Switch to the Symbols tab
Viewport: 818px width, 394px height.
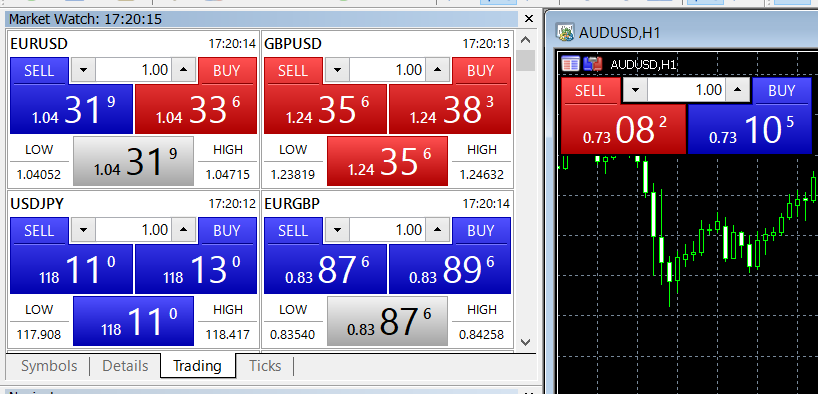click(x=49, y=366)
